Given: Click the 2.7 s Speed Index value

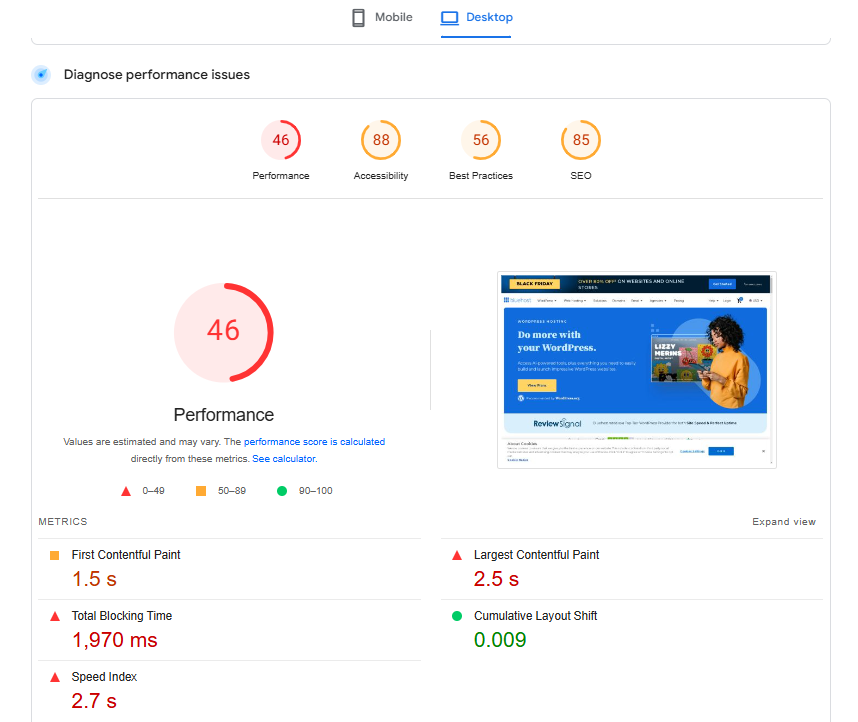Looking at the screenshot, I should click(94, 701).
